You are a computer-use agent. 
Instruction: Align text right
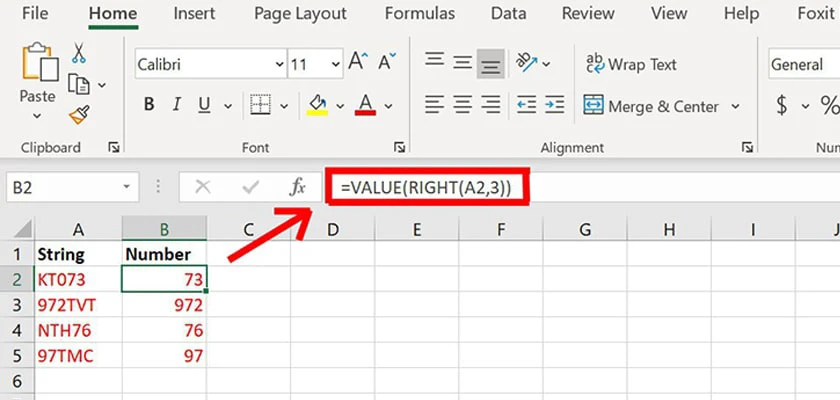(491, 104)
